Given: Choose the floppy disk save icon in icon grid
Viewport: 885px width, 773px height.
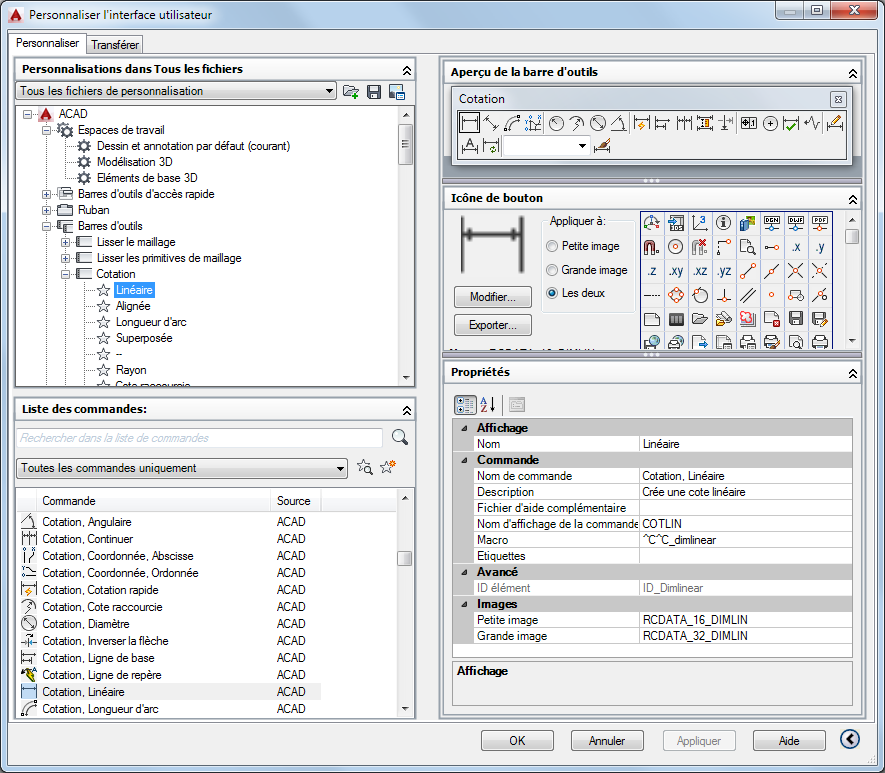Looking at the screenshot, I should click(x=796, y=319).
